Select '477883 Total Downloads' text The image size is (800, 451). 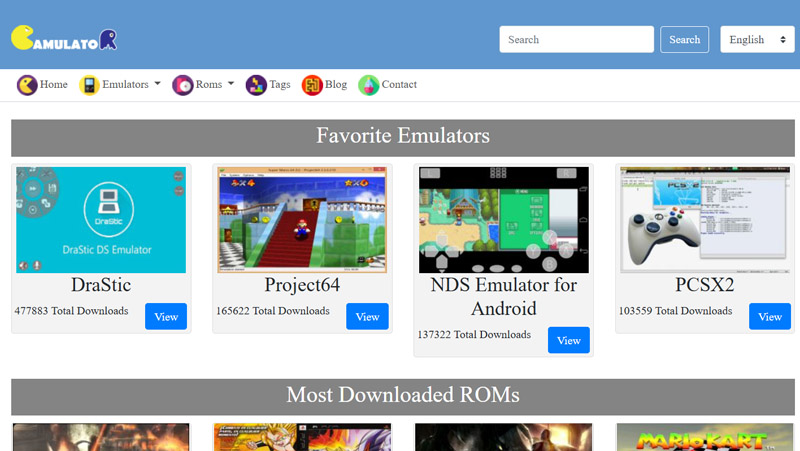71,311
